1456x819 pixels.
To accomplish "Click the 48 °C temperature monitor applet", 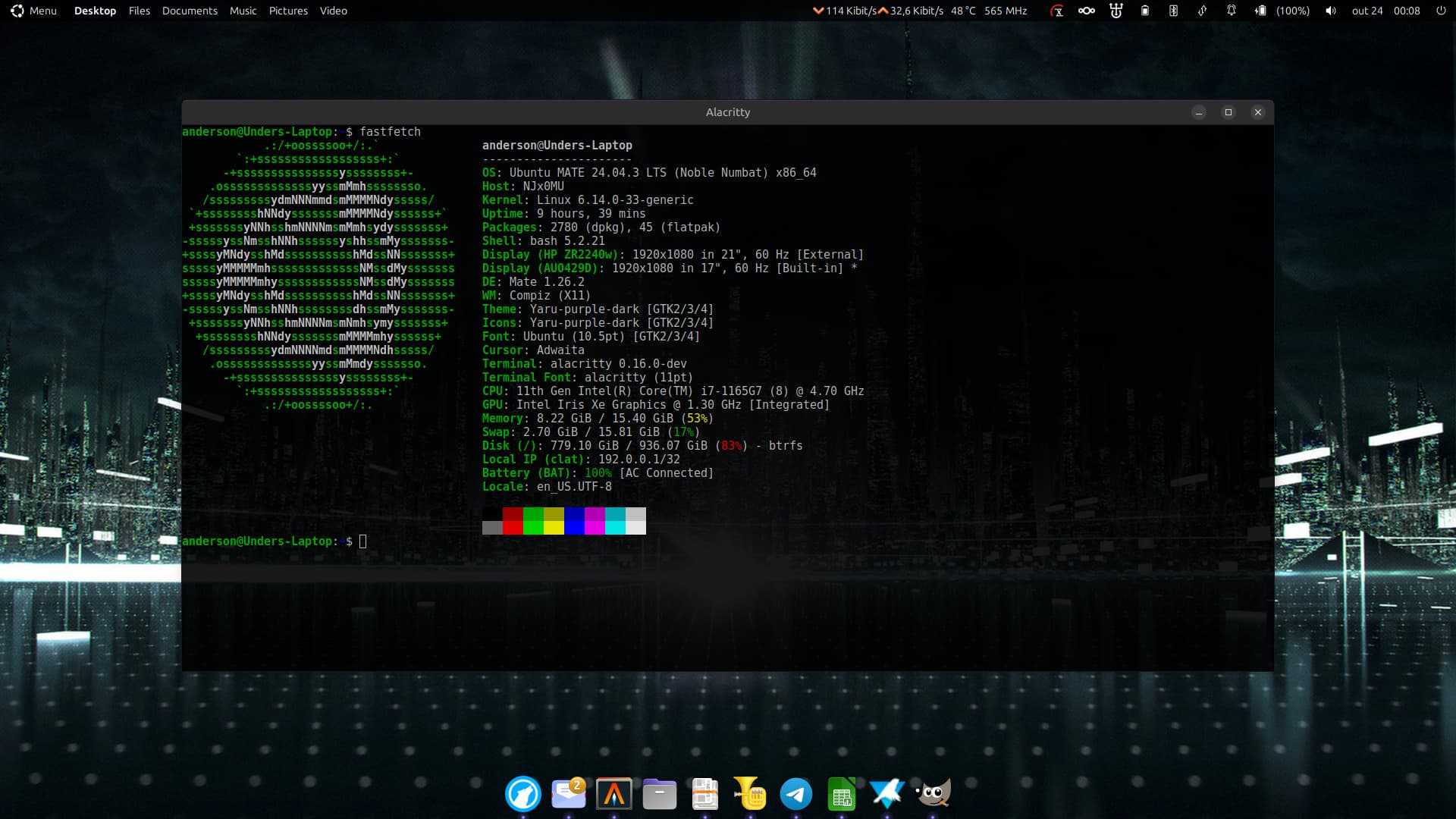I will [963, 11].
